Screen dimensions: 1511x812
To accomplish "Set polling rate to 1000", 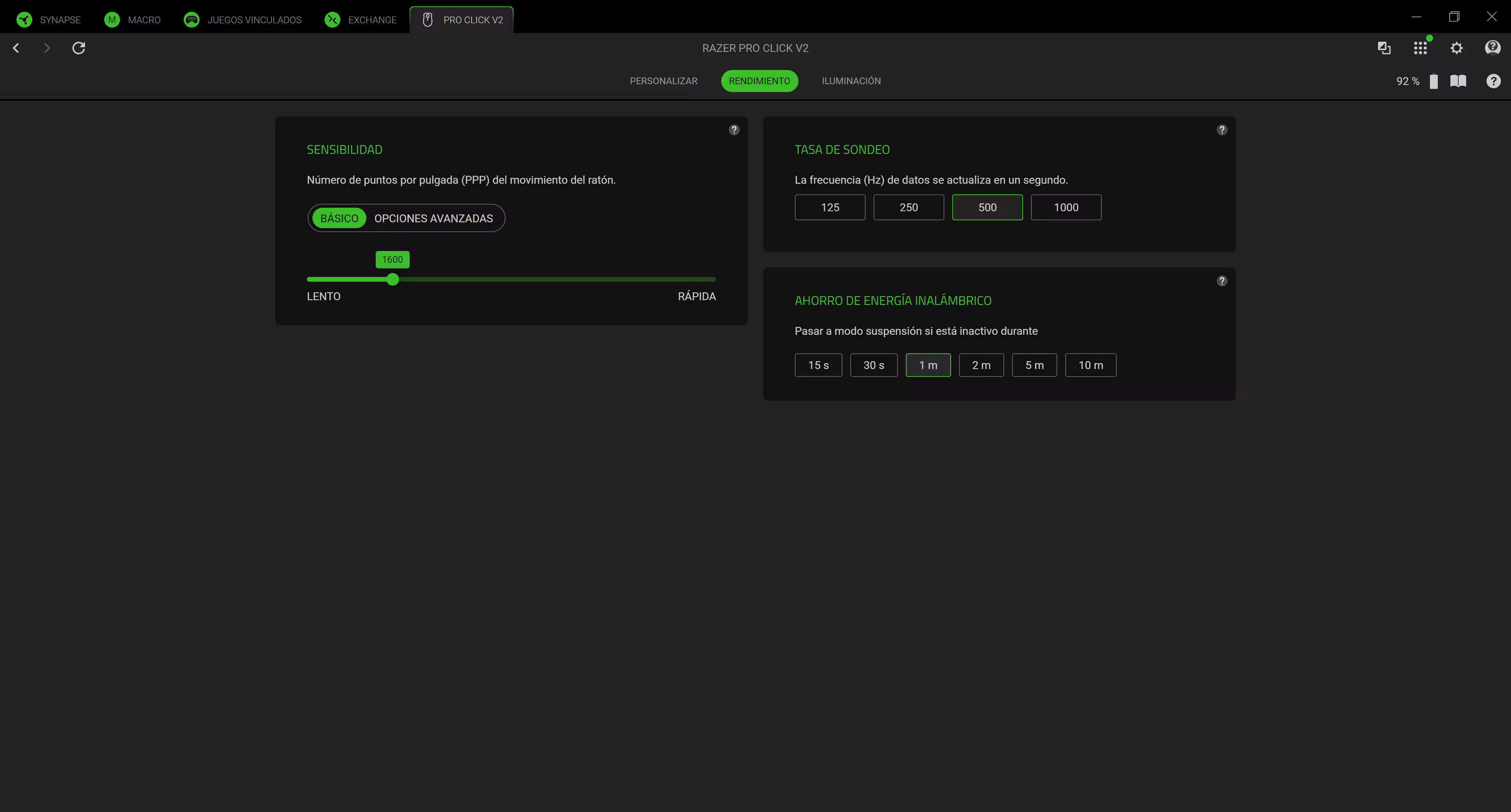I will pyautogui.click(x=1066, y=207).
